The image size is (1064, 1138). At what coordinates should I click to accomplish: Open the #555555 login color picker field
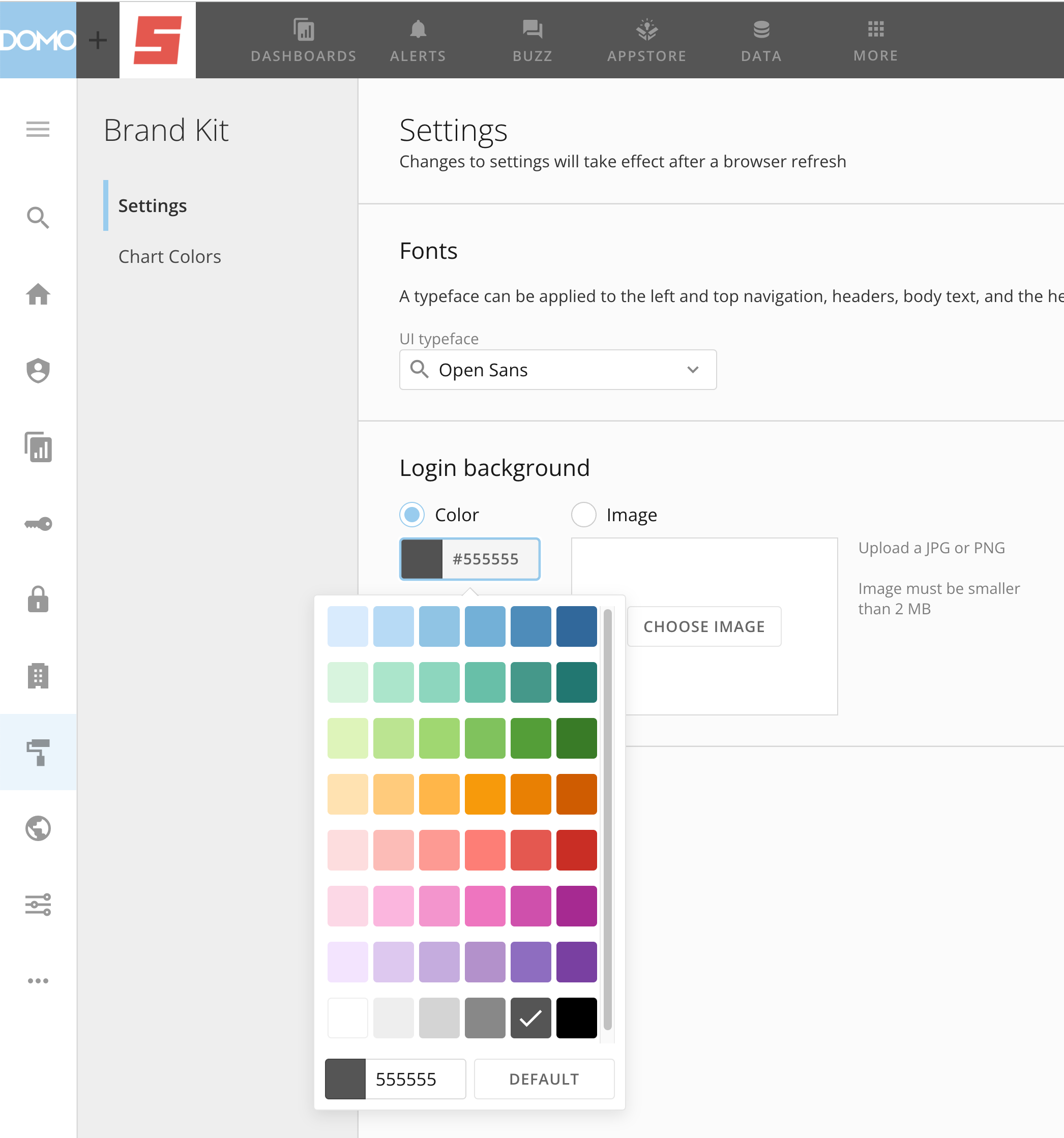[469, 559]
